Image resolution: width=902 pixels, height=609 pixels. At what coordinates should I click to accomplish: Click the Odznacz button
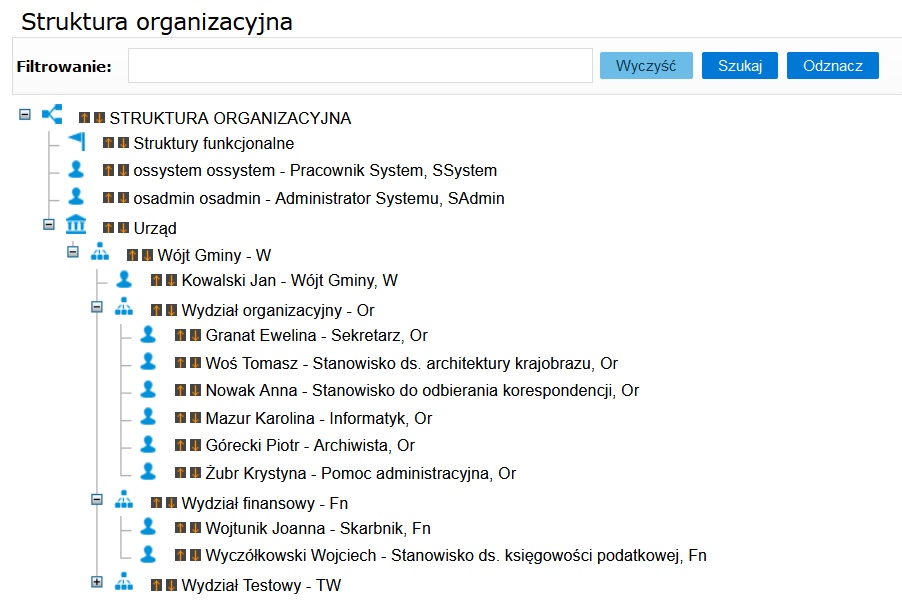point(832,66)
